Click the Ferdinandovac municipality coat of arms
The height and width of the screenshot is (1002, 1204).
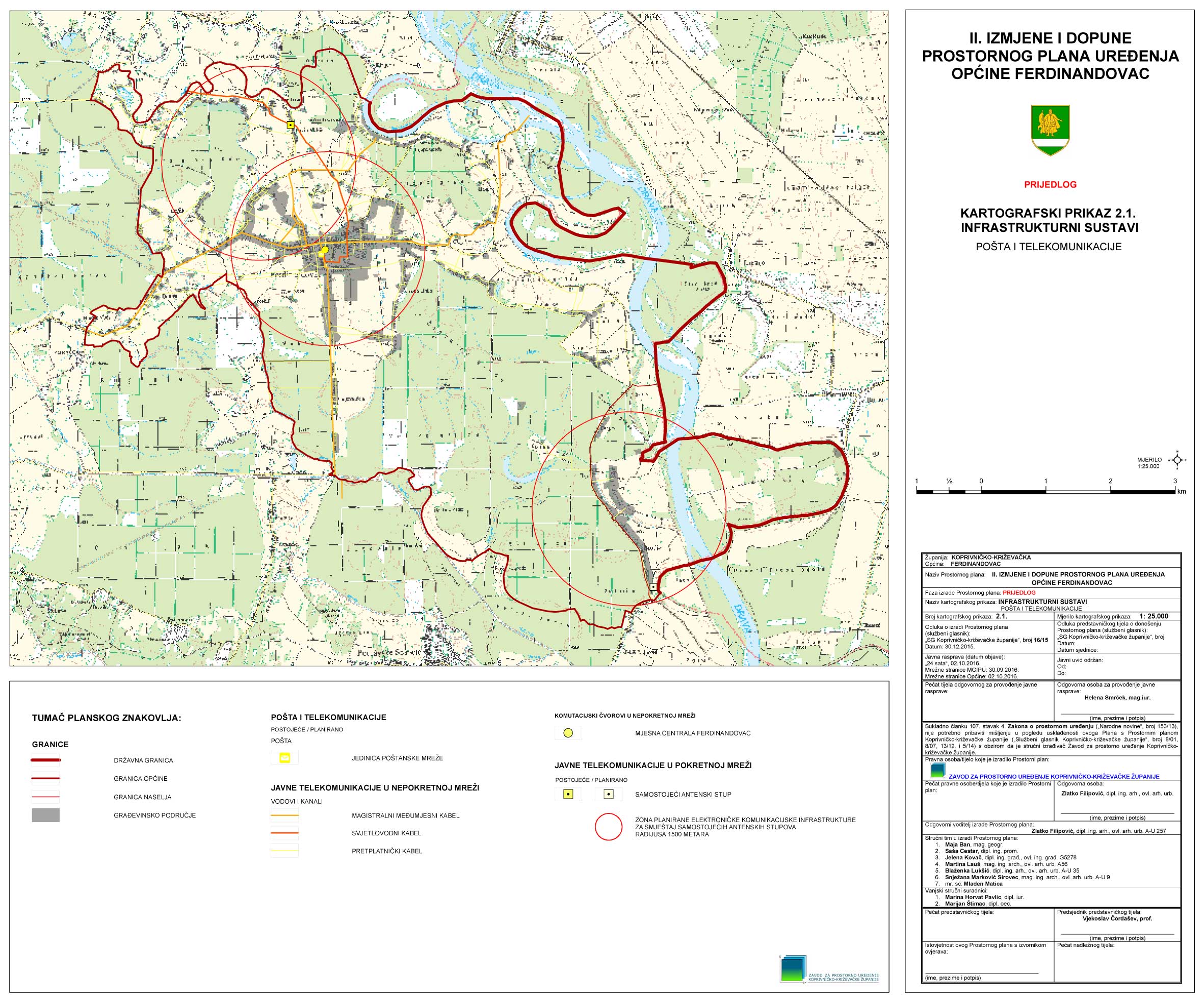point(1051,130)
